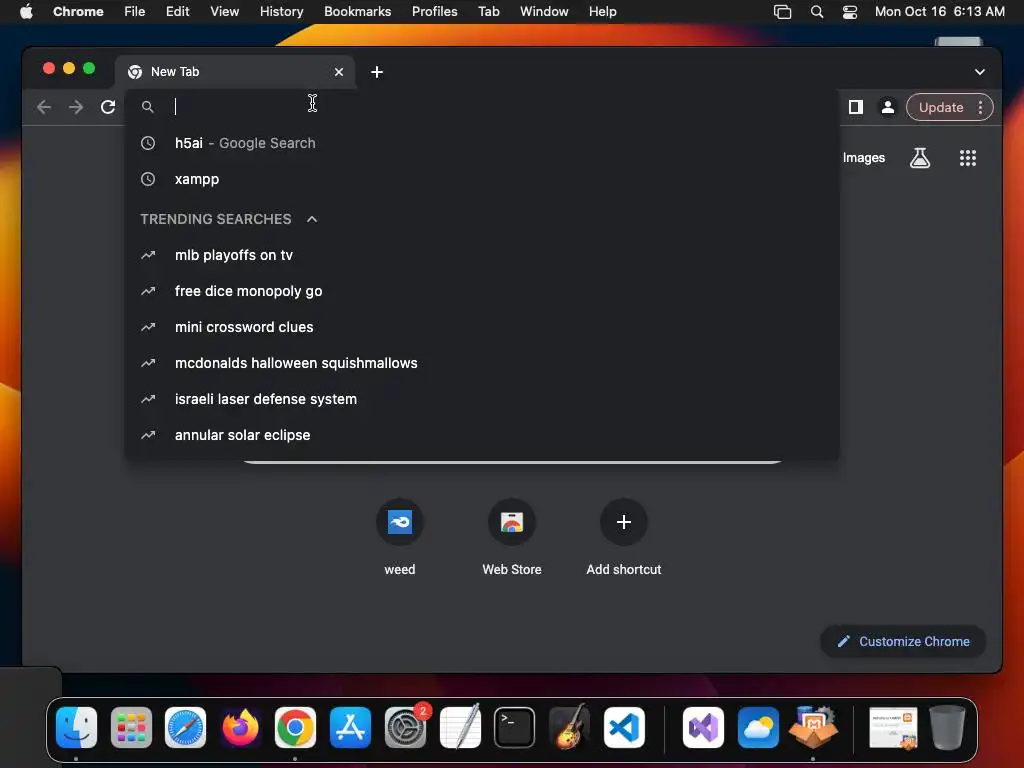Open a new tab with plus icon
Screen dimensions: 1024x768
click(x=377, y=72)
